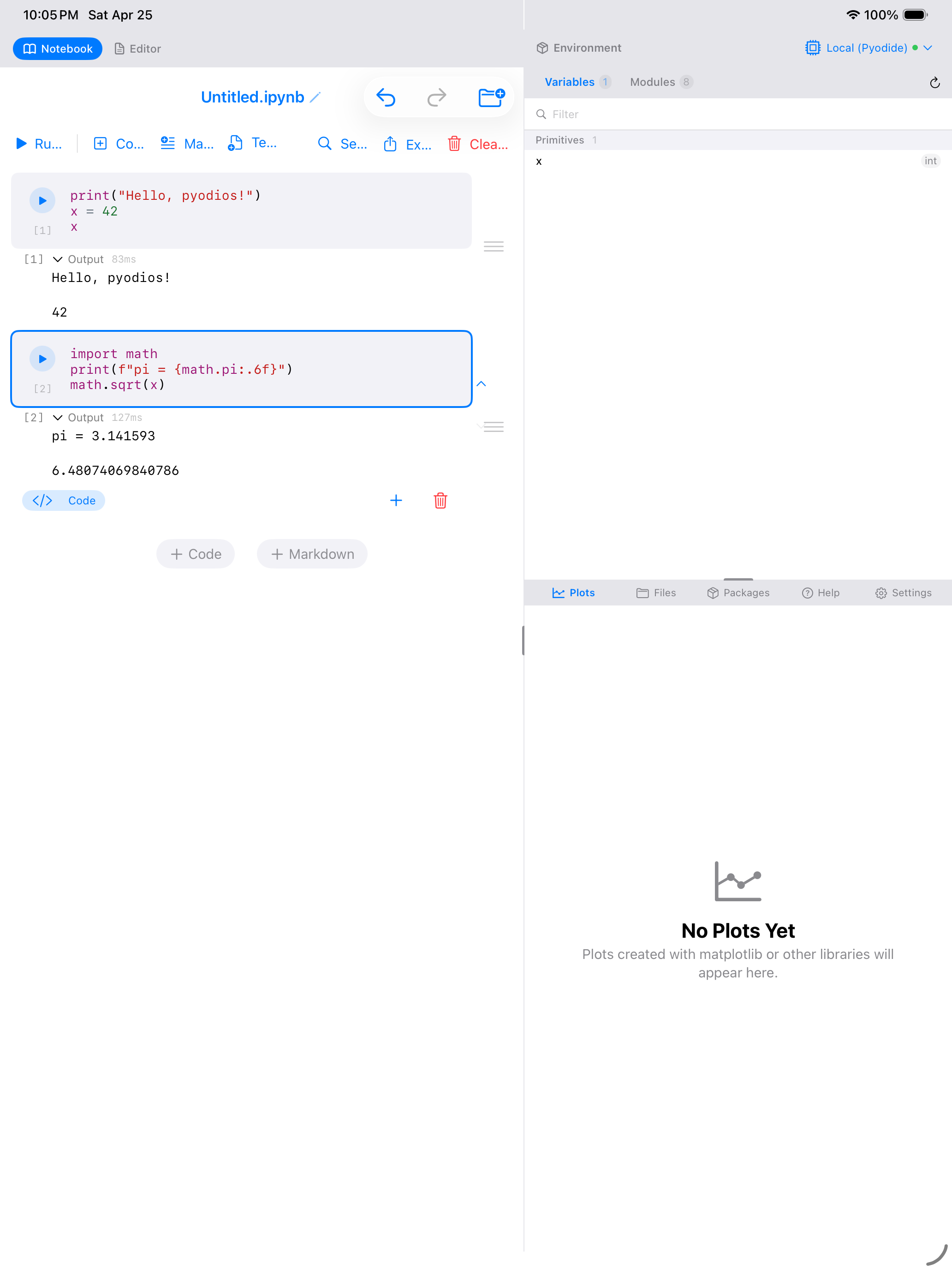The height and width of the screenshot is (1270, 952).
Task: Undo the last notebook change
Action: tap(386, 97)
